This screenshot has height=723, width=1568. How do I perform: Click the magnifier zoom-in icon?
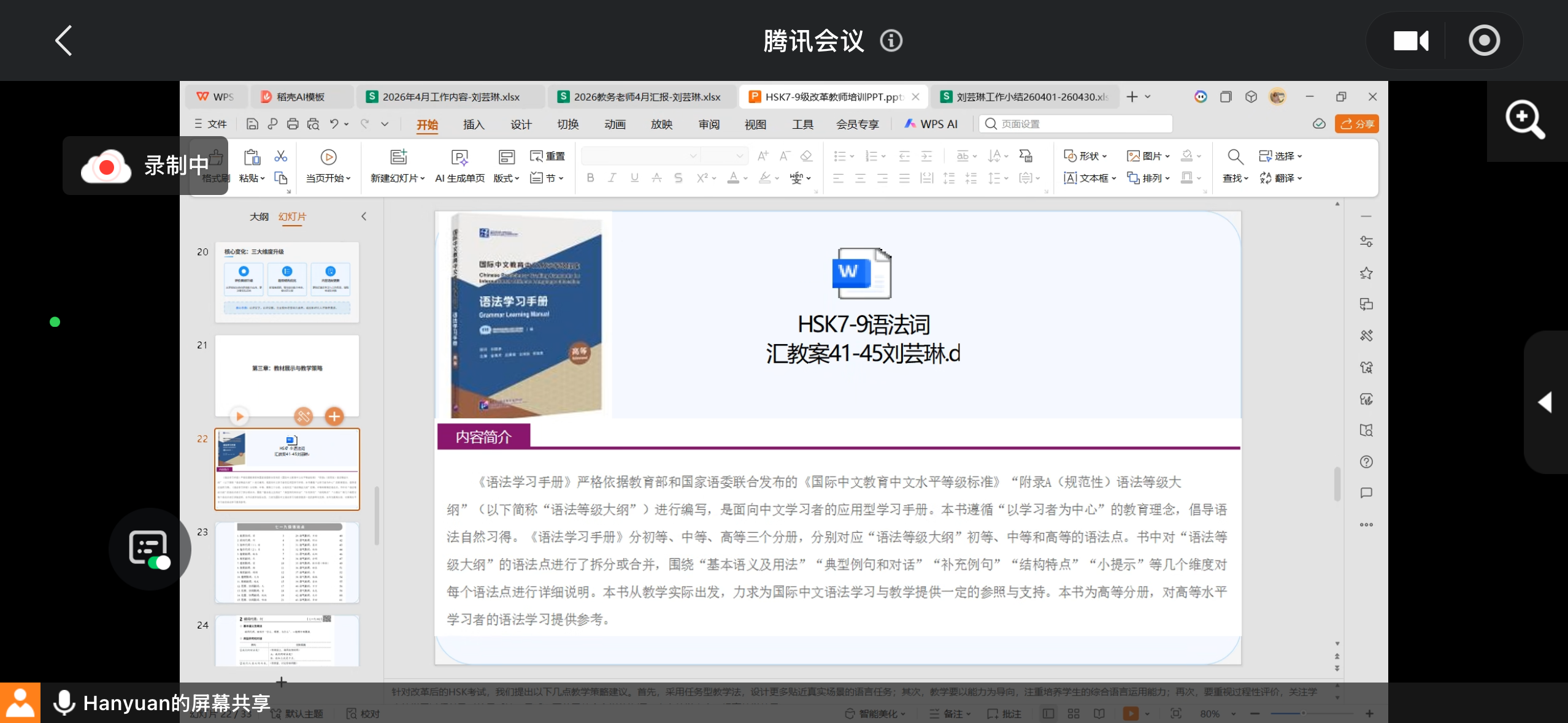pos(1525,120)
